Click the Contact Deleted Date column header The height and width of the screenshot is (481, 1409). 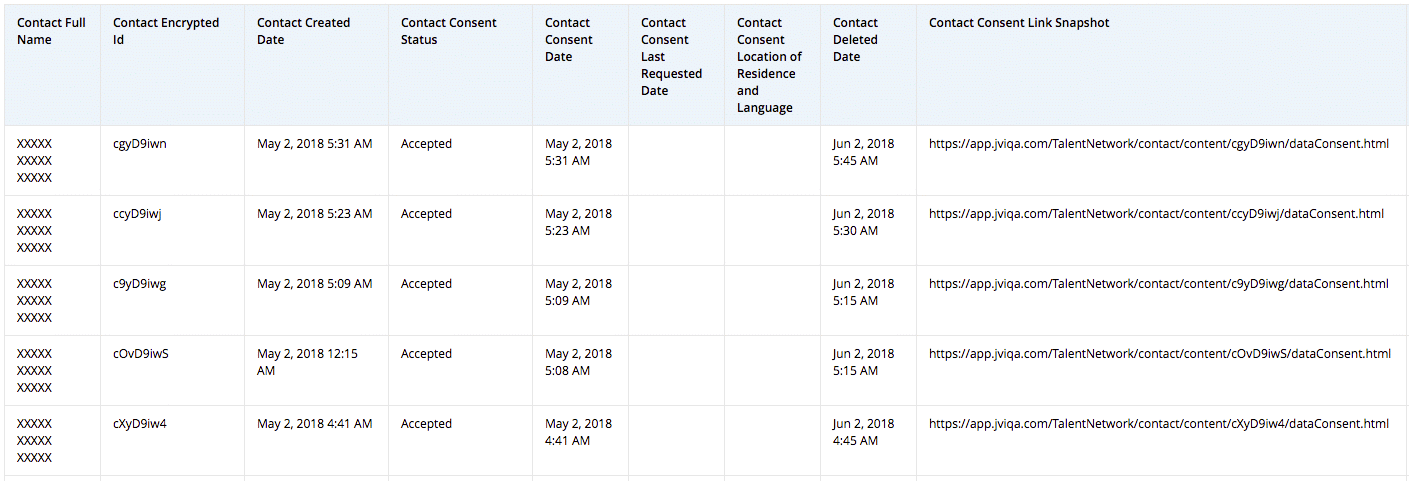tap(855, 40)
